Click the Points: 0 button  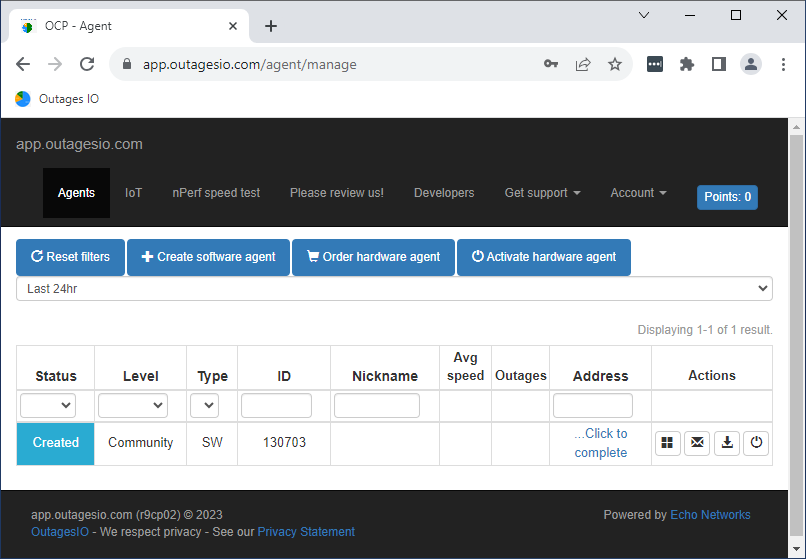click(x=727, y=197)
